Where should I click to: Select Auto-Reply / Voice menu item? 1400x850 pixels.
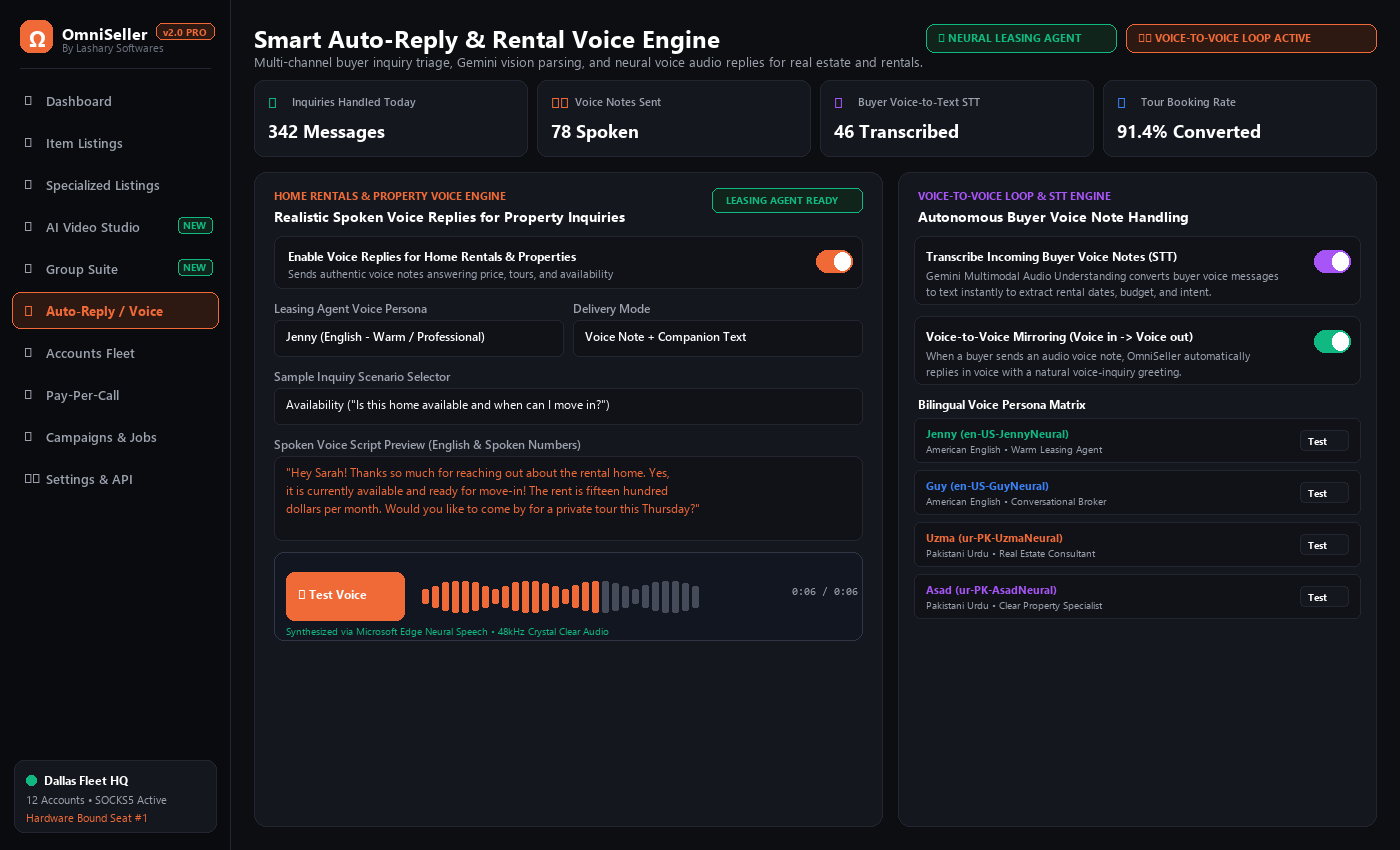[115, 311]
